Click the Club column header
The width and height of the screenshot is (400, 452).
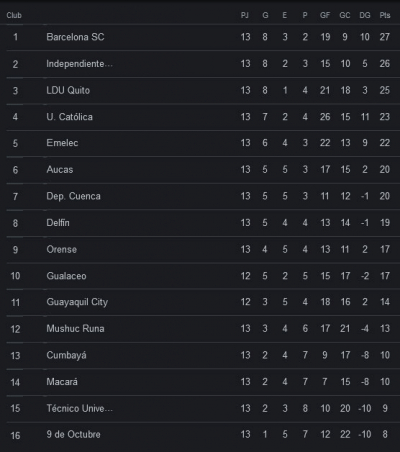(14, 15)
